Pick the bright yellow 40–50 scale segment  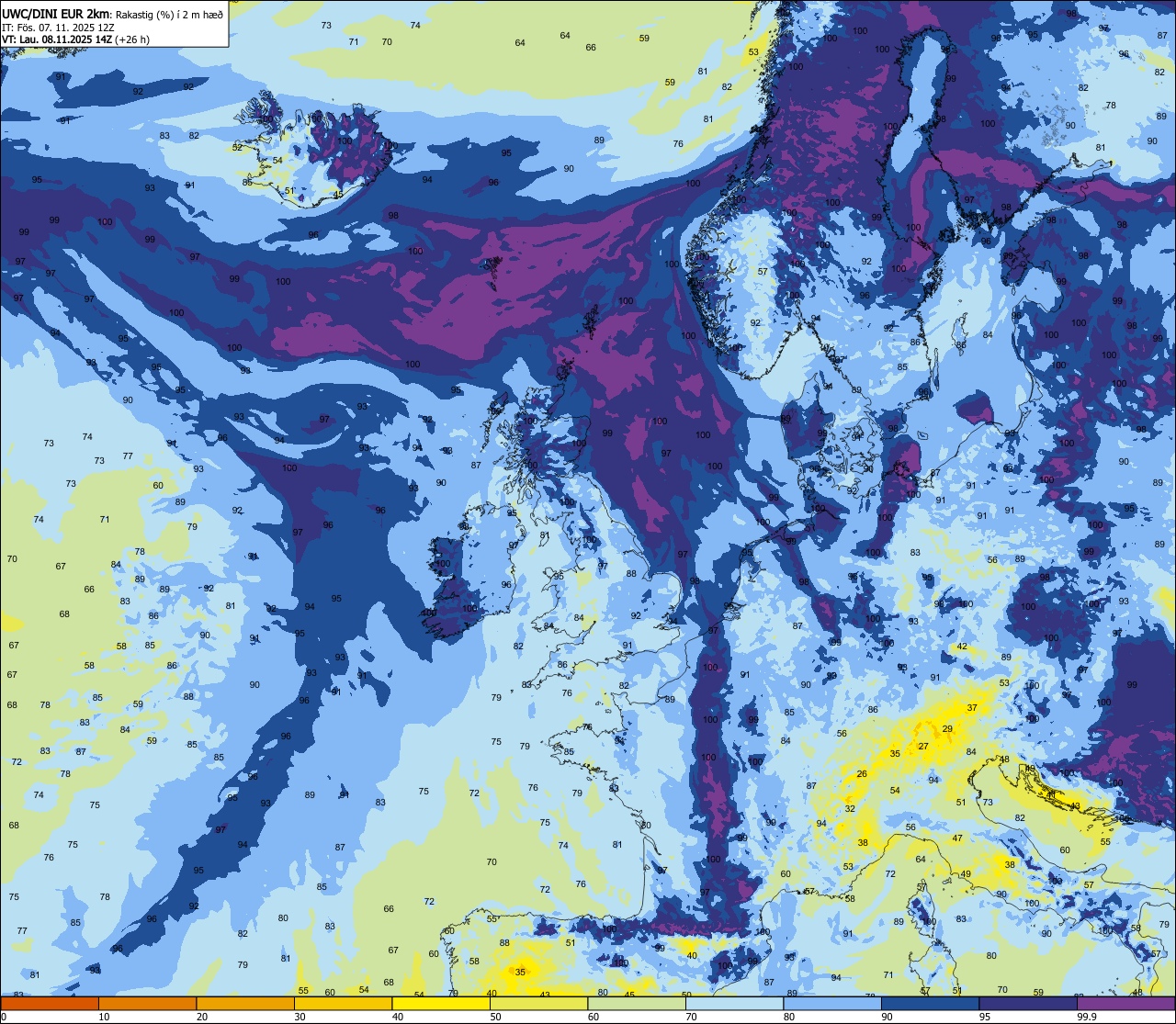point(441,1003)
